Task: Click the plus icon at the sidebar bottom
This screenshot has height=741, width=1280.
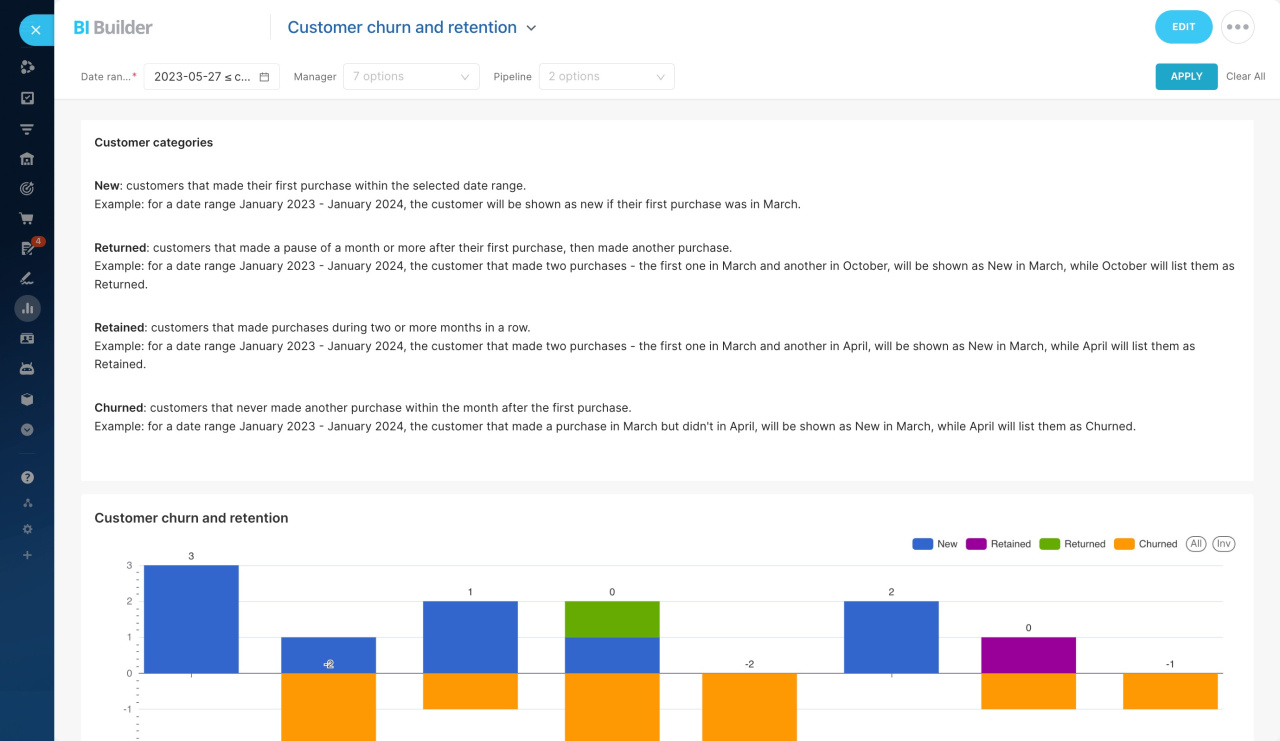Action: pyautogui.click(x=27, y=555)
